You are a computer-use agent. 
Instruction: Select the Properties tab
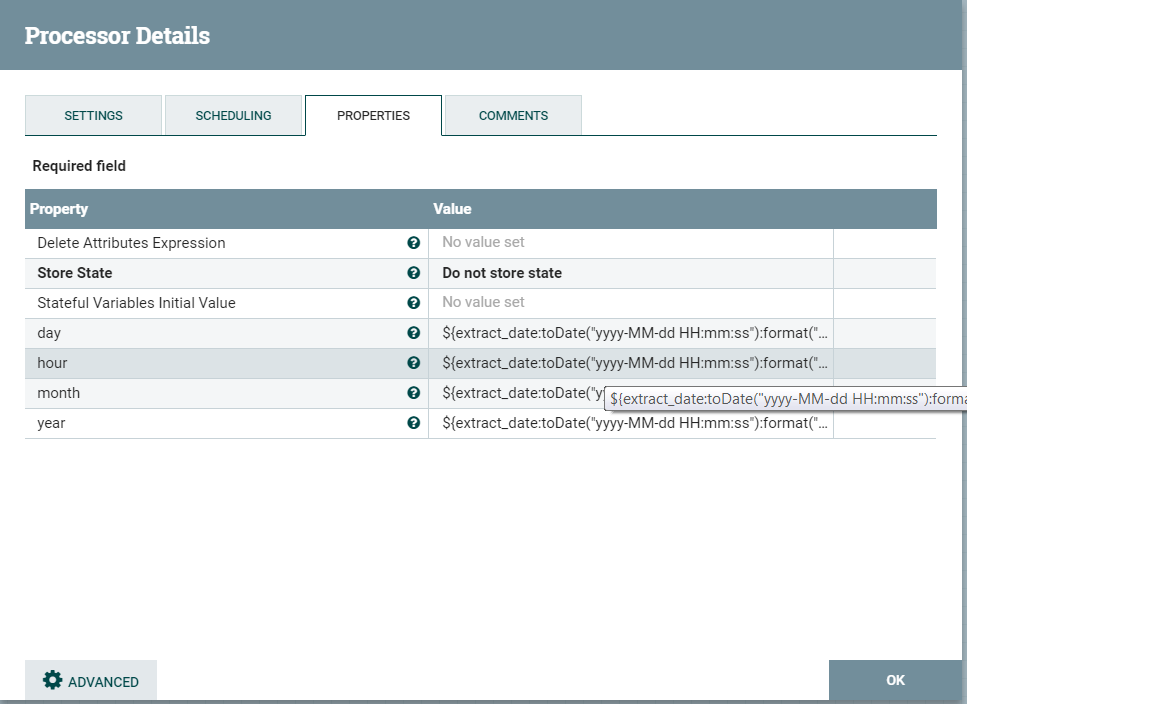point(373,116)
